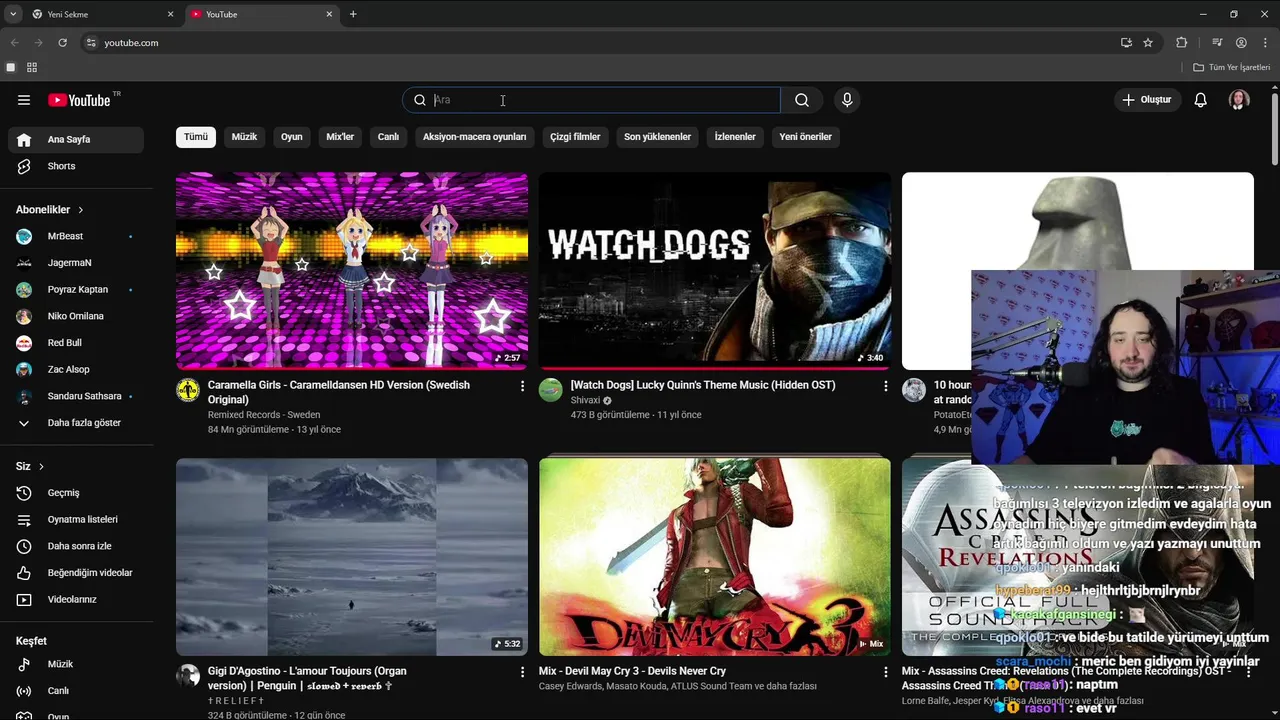Viewport: 1280px width, 720px height.
Task: Select Aksiyon-macera oyunları filter chip
Action: 474,137
